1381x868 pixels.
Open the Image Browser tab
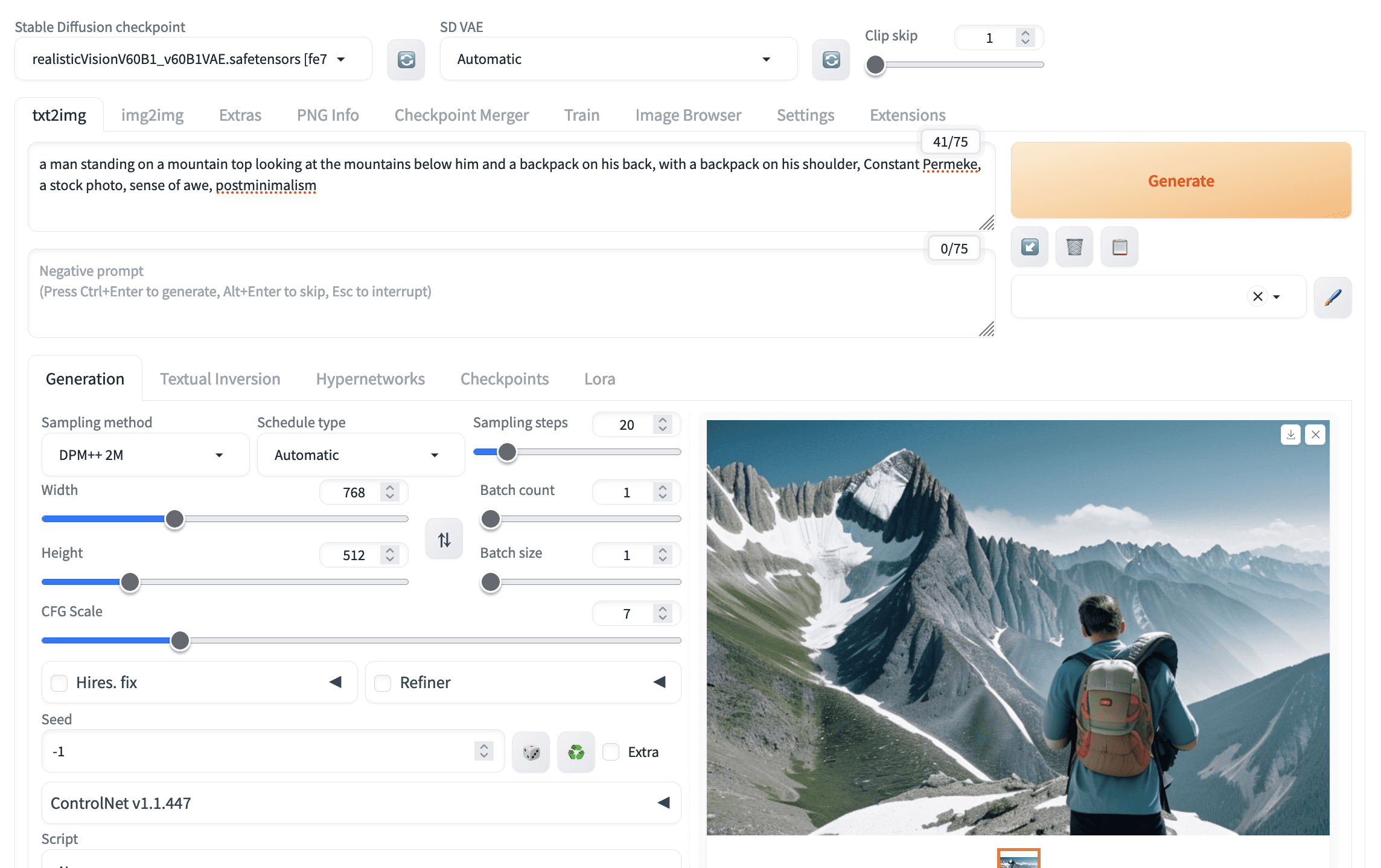tap(688, 115)
